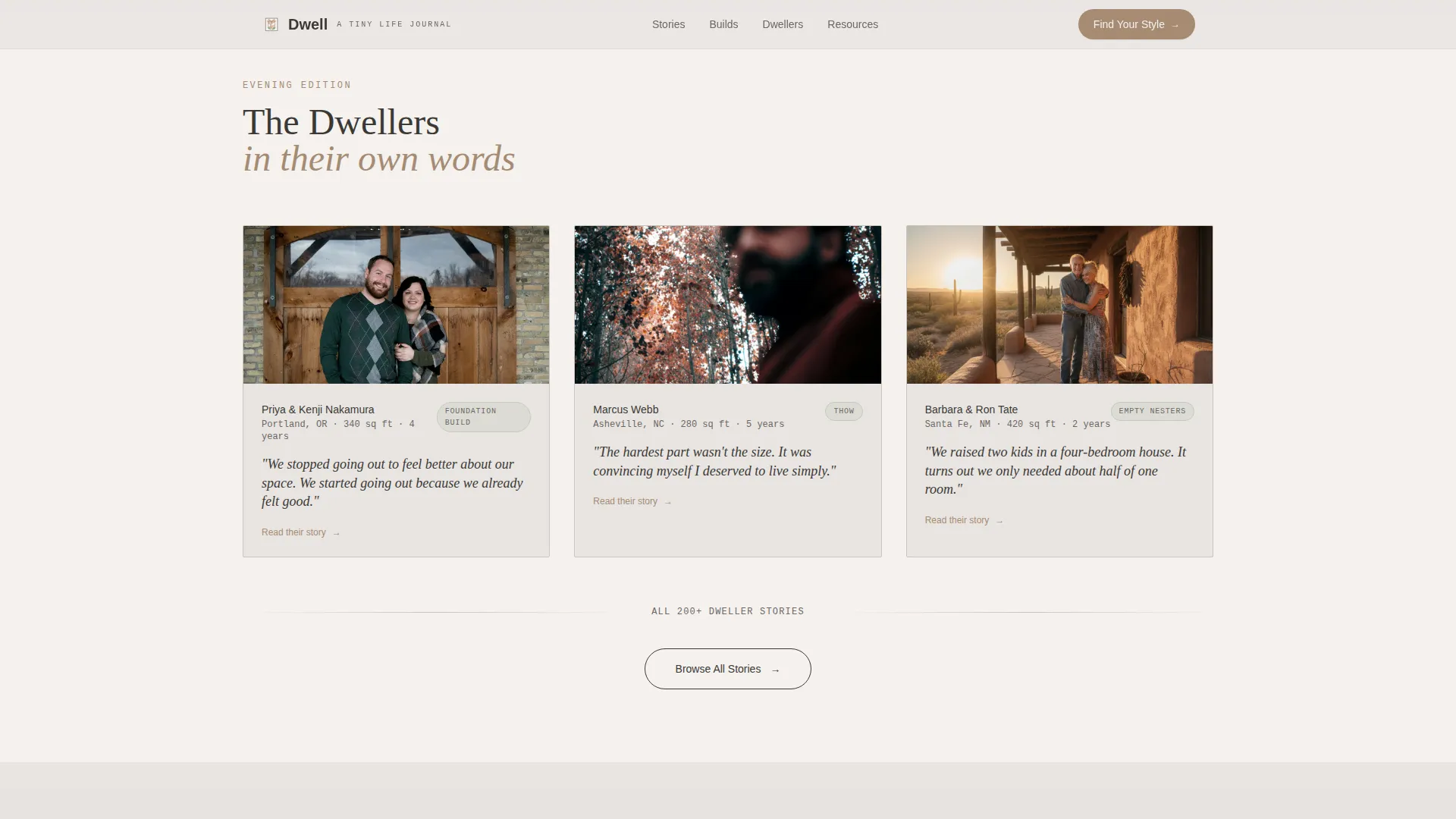
Task: Click the 'We raised two kids' quote
Action: pyautogui.click(x=1055, y=470)
